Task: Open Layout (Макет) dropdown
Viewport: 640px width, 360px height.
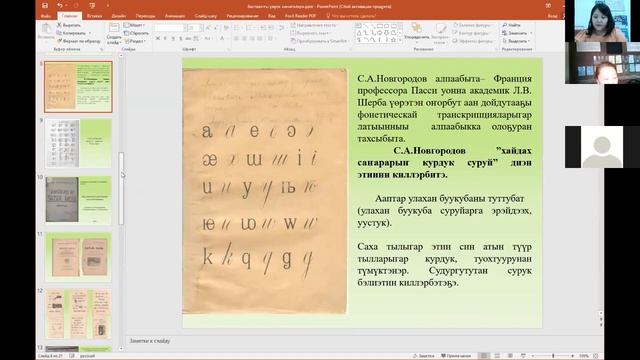Action: (135, 25)
